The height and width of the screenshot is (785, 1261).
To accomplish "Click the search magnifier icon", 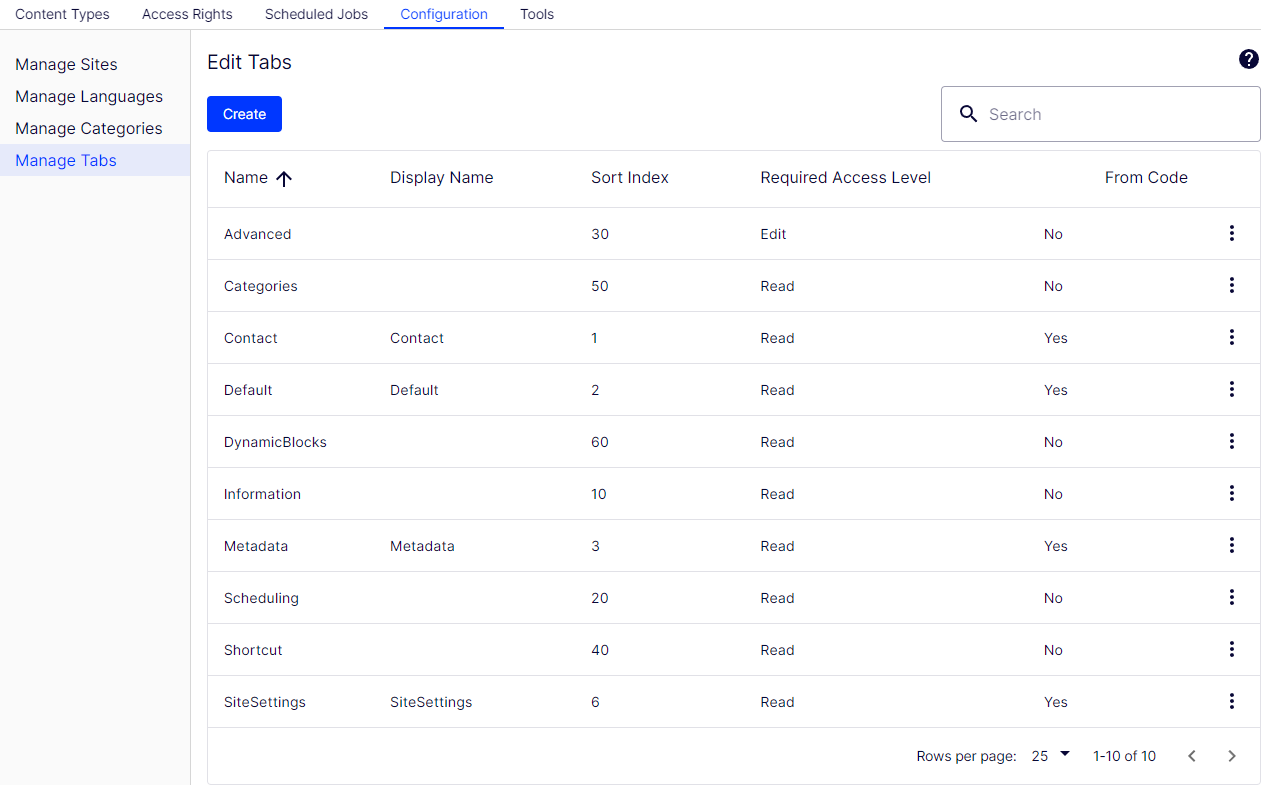I will [968, 114].
